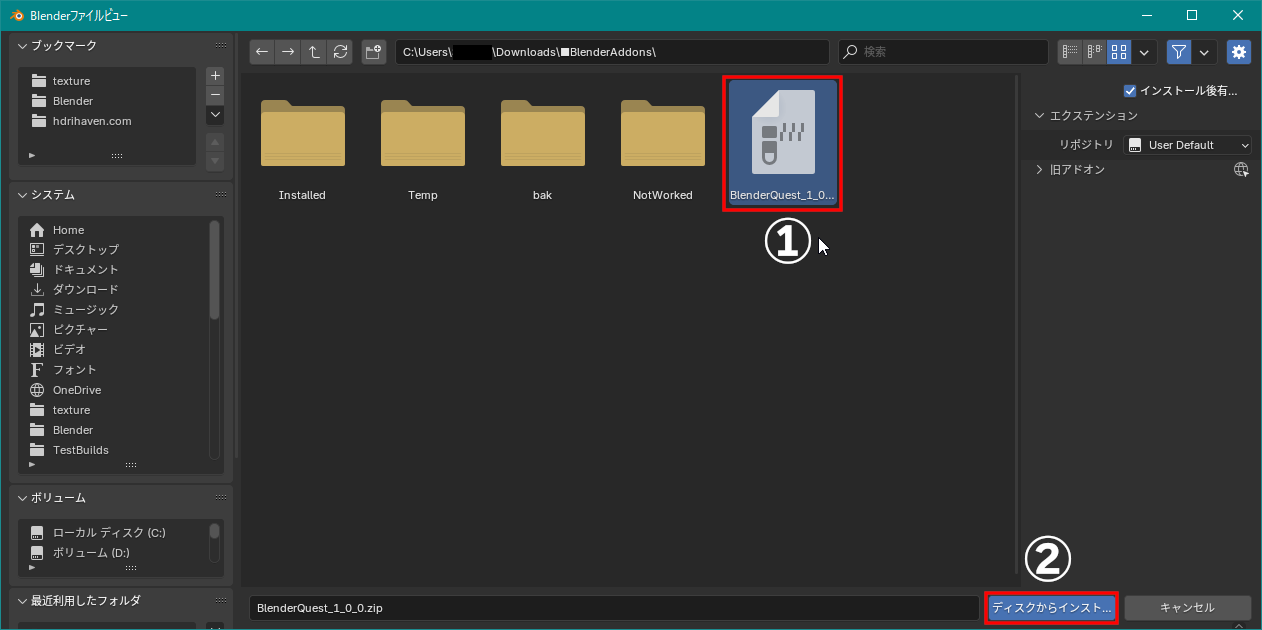Refresh the file listing
Viewport: 1262px width, 630px height.
[x=339, y=52]
